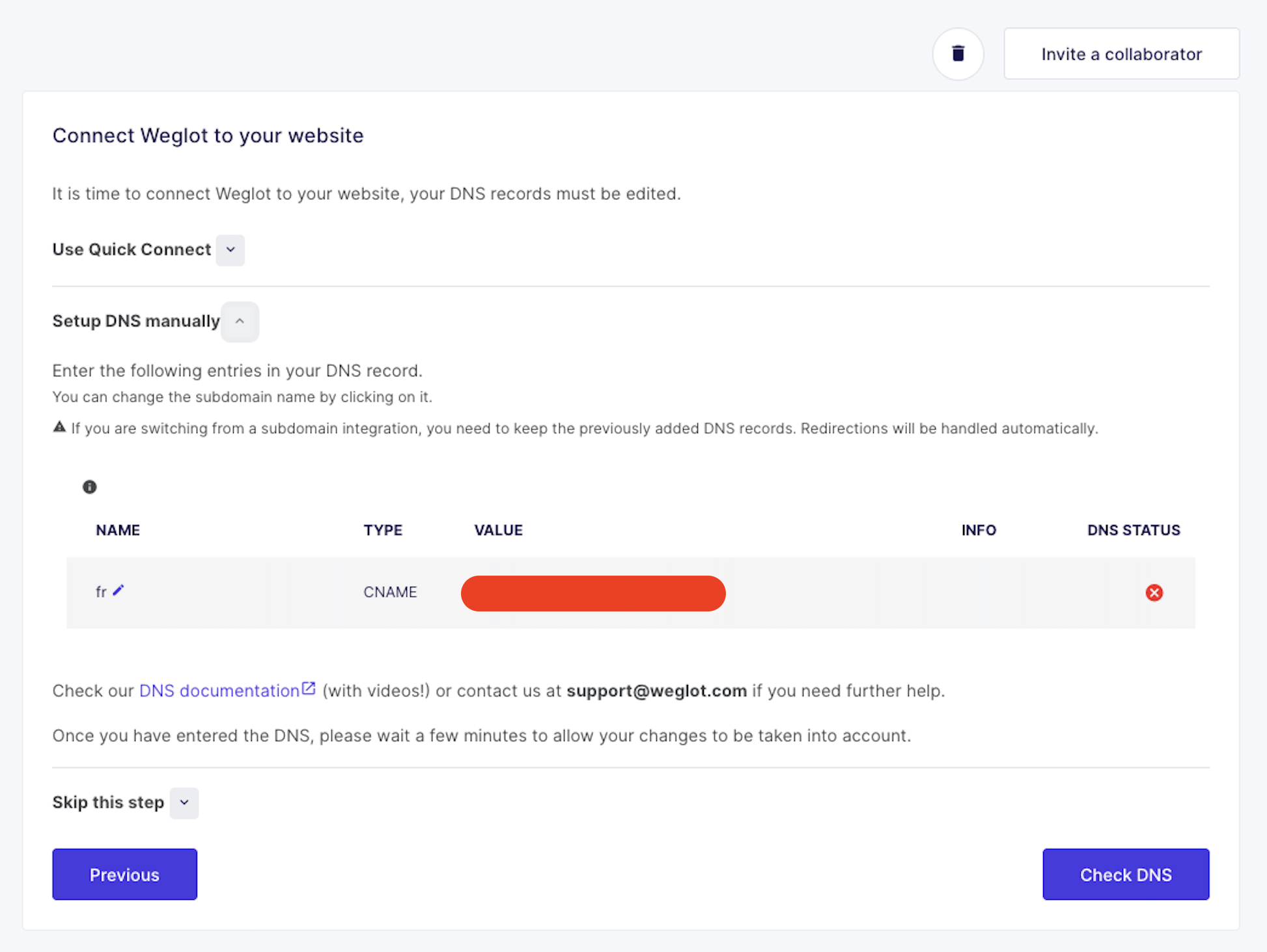Click the fr subdomain name
The width and height of the screenshot is (1267, 952).
point(101,592)
